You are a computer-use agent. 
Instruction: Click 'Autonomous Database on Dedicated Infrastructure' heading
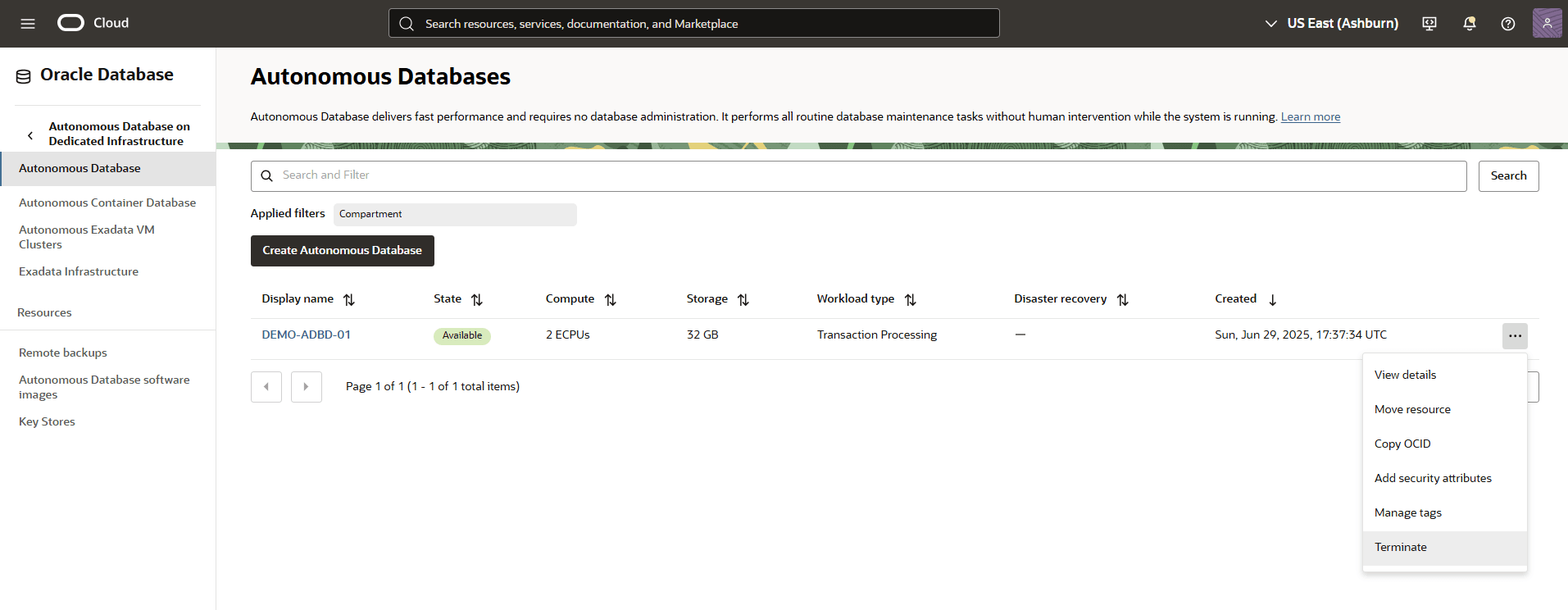point(120,134)
